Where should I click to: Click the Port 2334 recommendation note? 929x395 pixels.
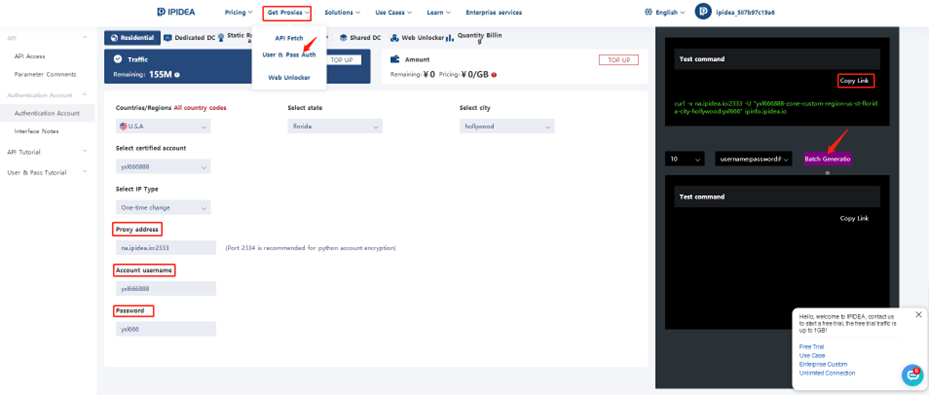point(310,248)
